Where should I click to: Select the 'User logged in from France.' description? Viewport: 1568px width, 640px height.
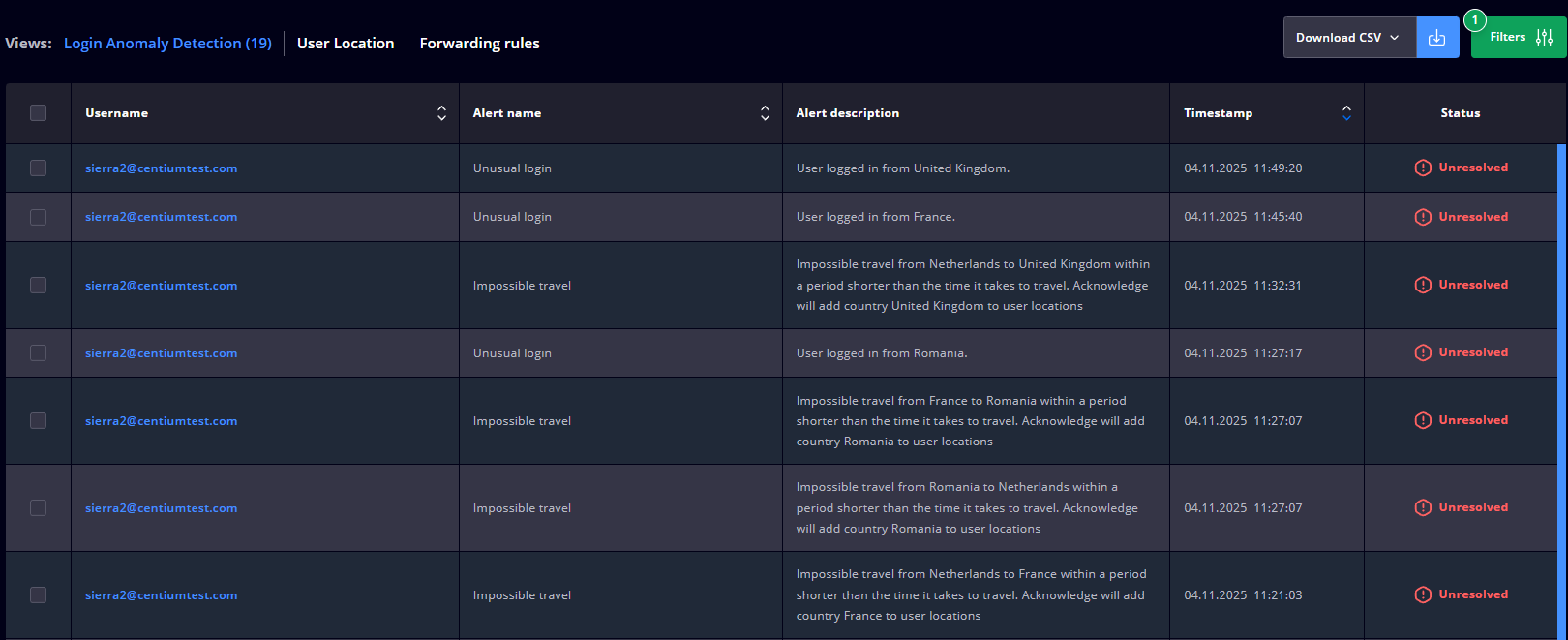(x=876, y=217)
